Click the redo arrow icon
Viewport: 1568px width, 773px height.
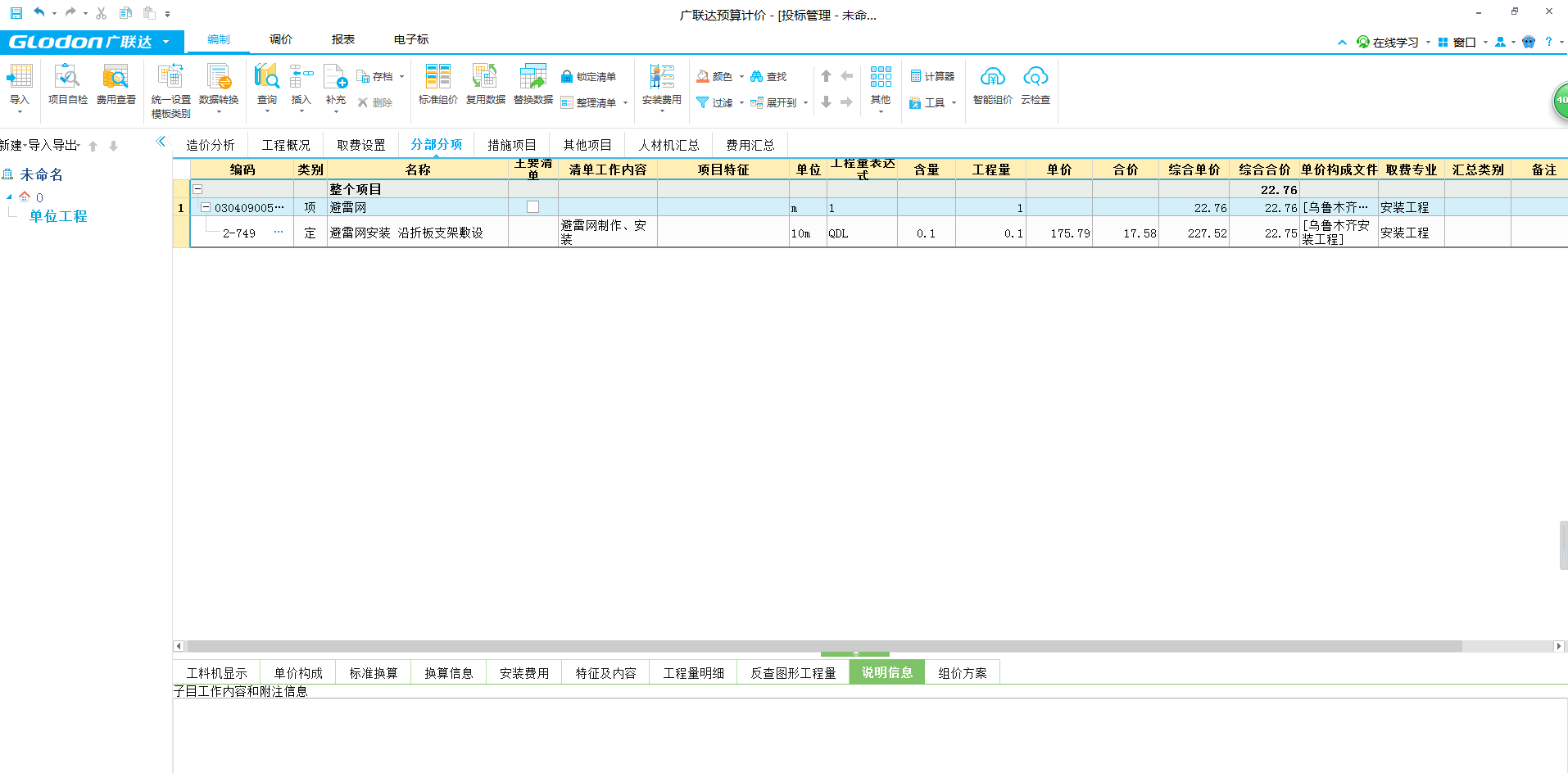[x=70, y=13]
